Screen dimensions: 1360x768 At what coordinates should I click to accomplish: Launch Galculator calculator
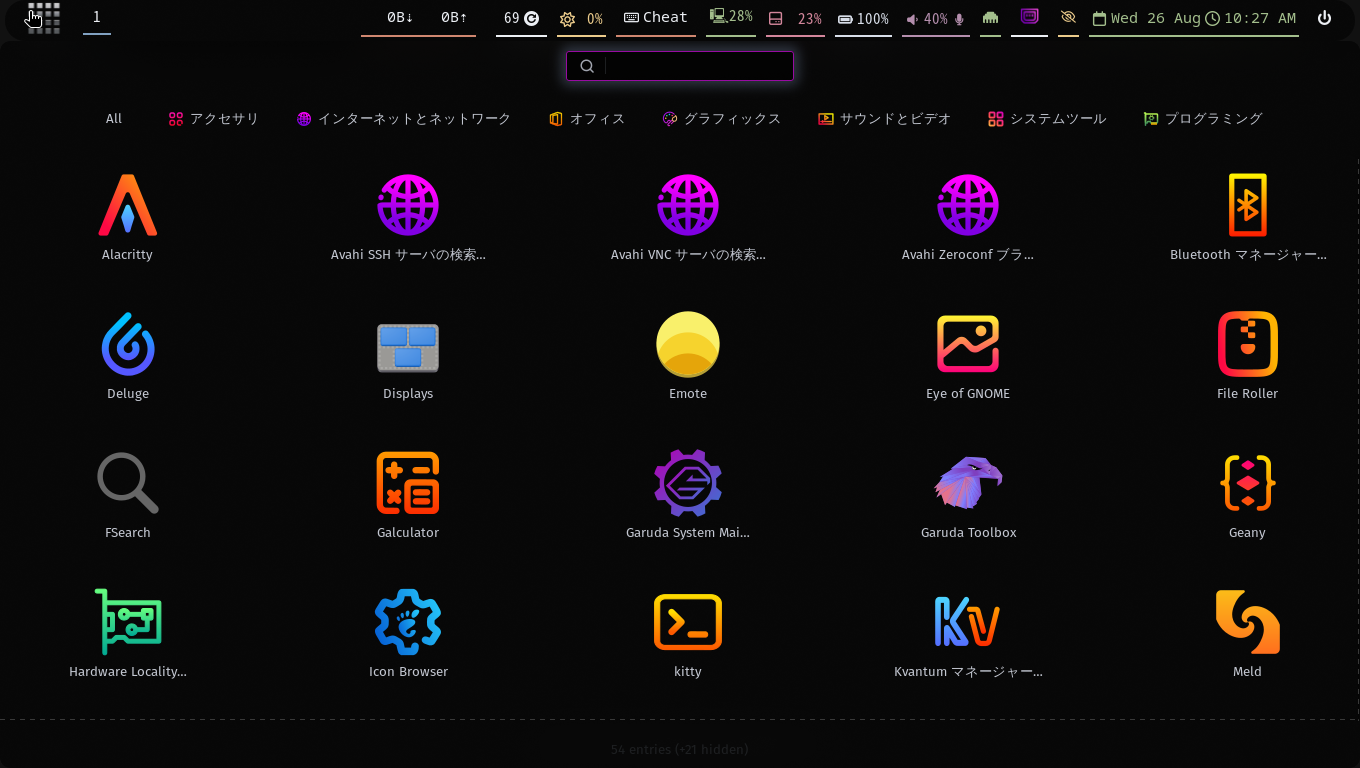tap(408, 496)
